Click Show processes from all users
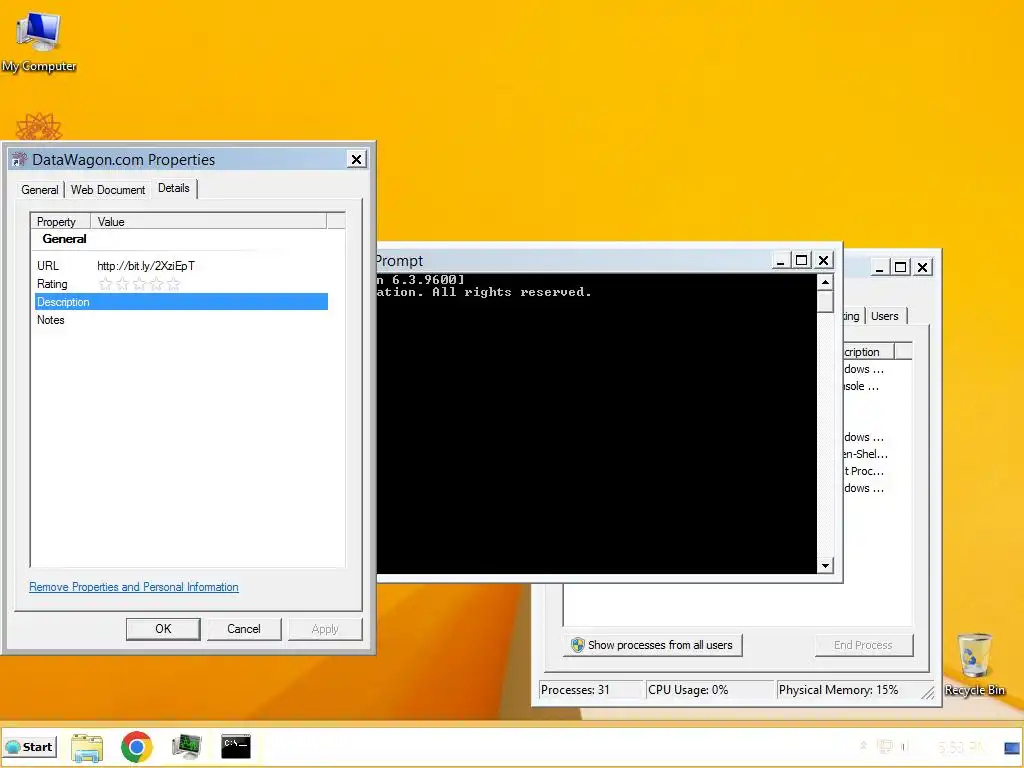The width and height of the screenshot is (1024, 768). coord(652,645)
